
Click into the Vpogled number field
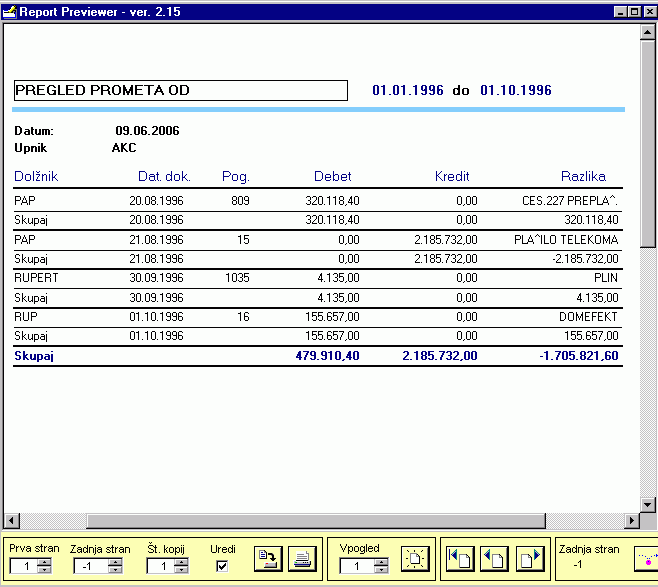coord(357,566)
